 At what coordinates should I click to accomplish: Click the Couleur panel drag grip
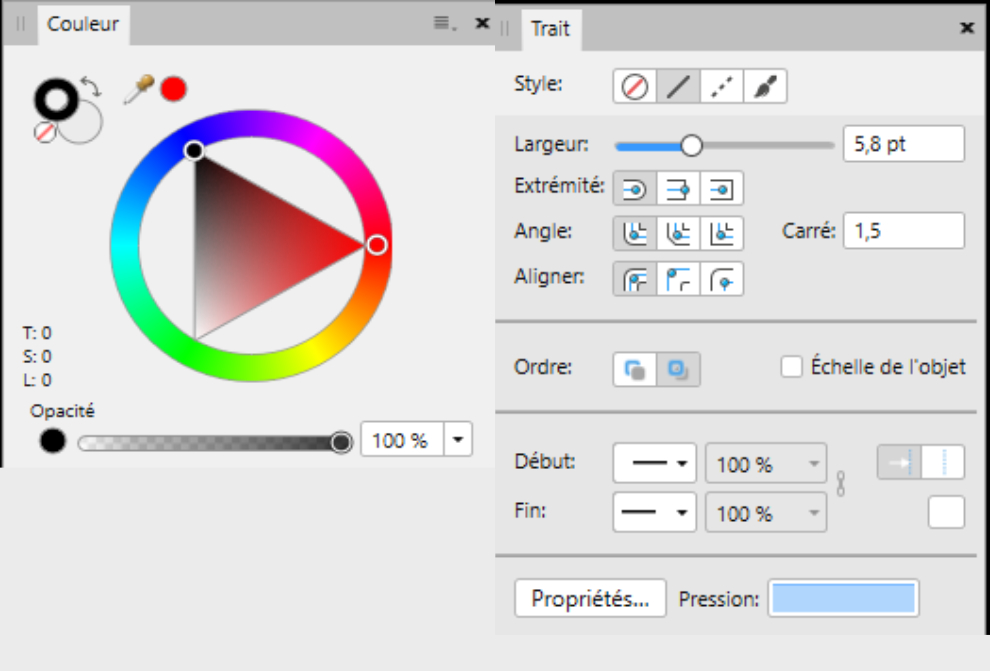(20, 24)
